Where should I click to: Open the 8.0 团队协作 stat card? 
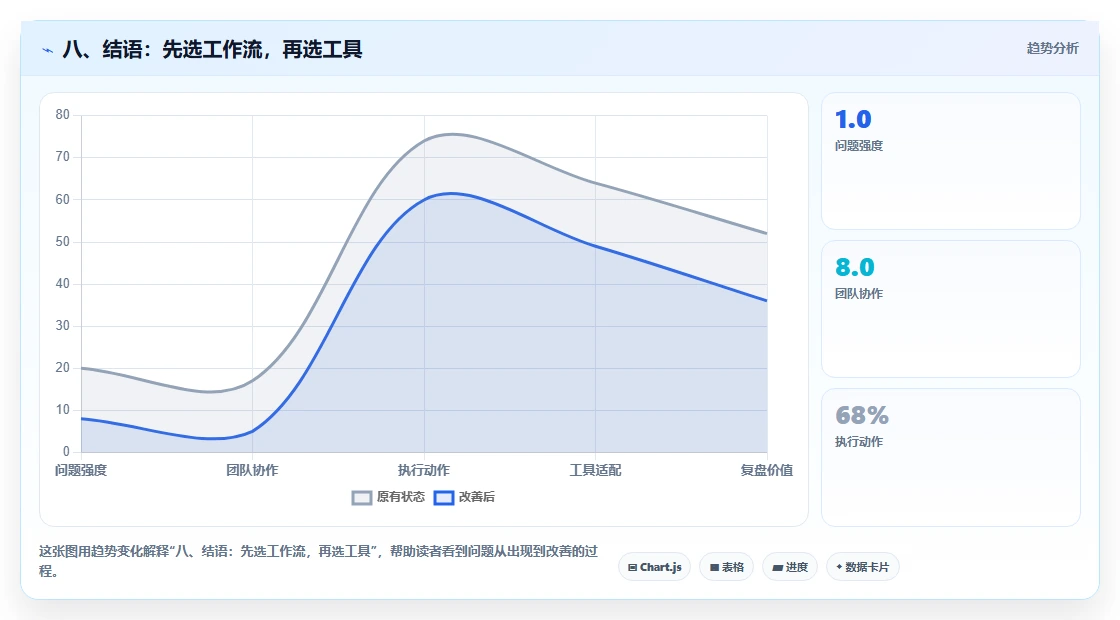(951, 309)
